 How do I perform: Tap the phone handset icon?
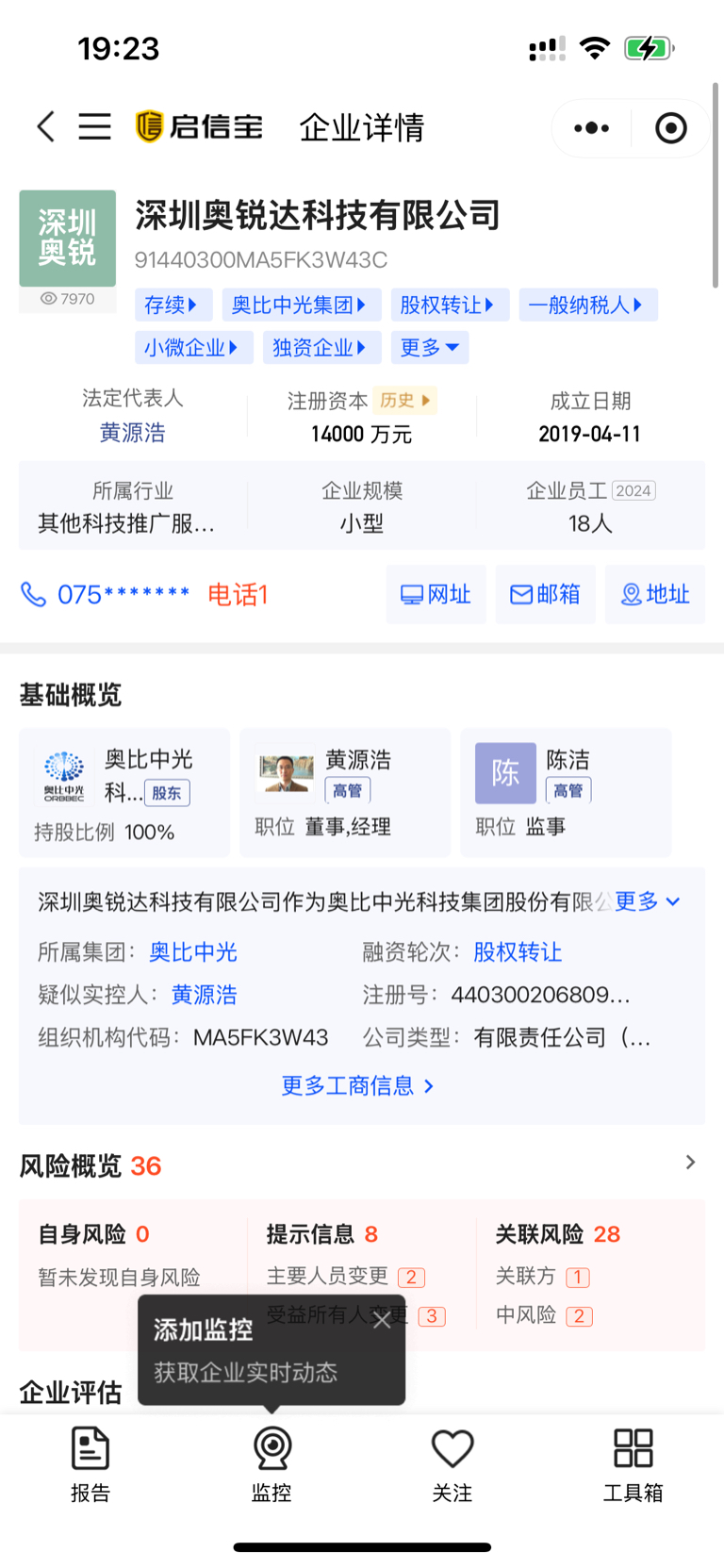pos(33,594)
